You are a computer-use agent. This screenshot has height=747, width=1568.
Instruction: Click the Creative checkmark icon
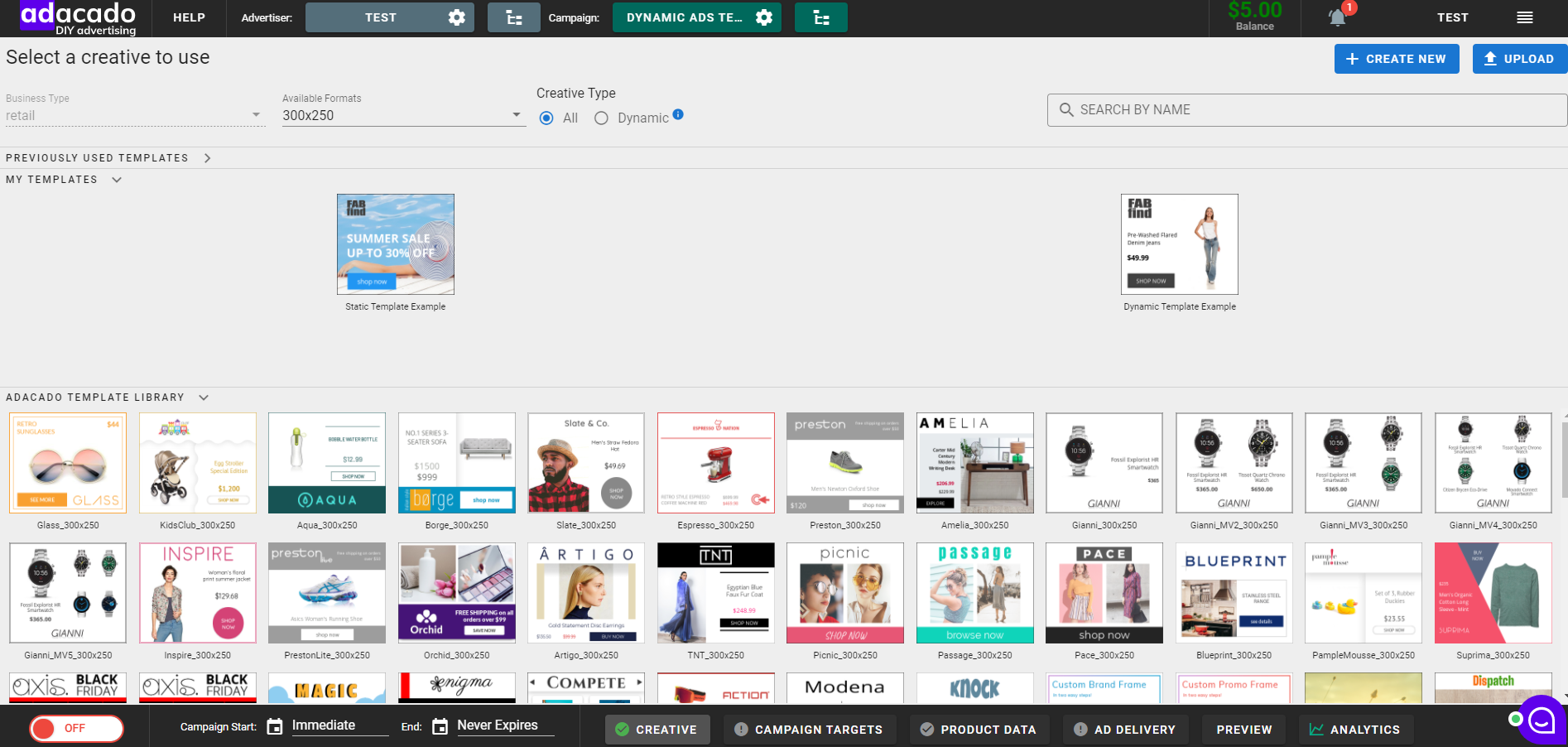pyautogui.click(x=622, y=730)
